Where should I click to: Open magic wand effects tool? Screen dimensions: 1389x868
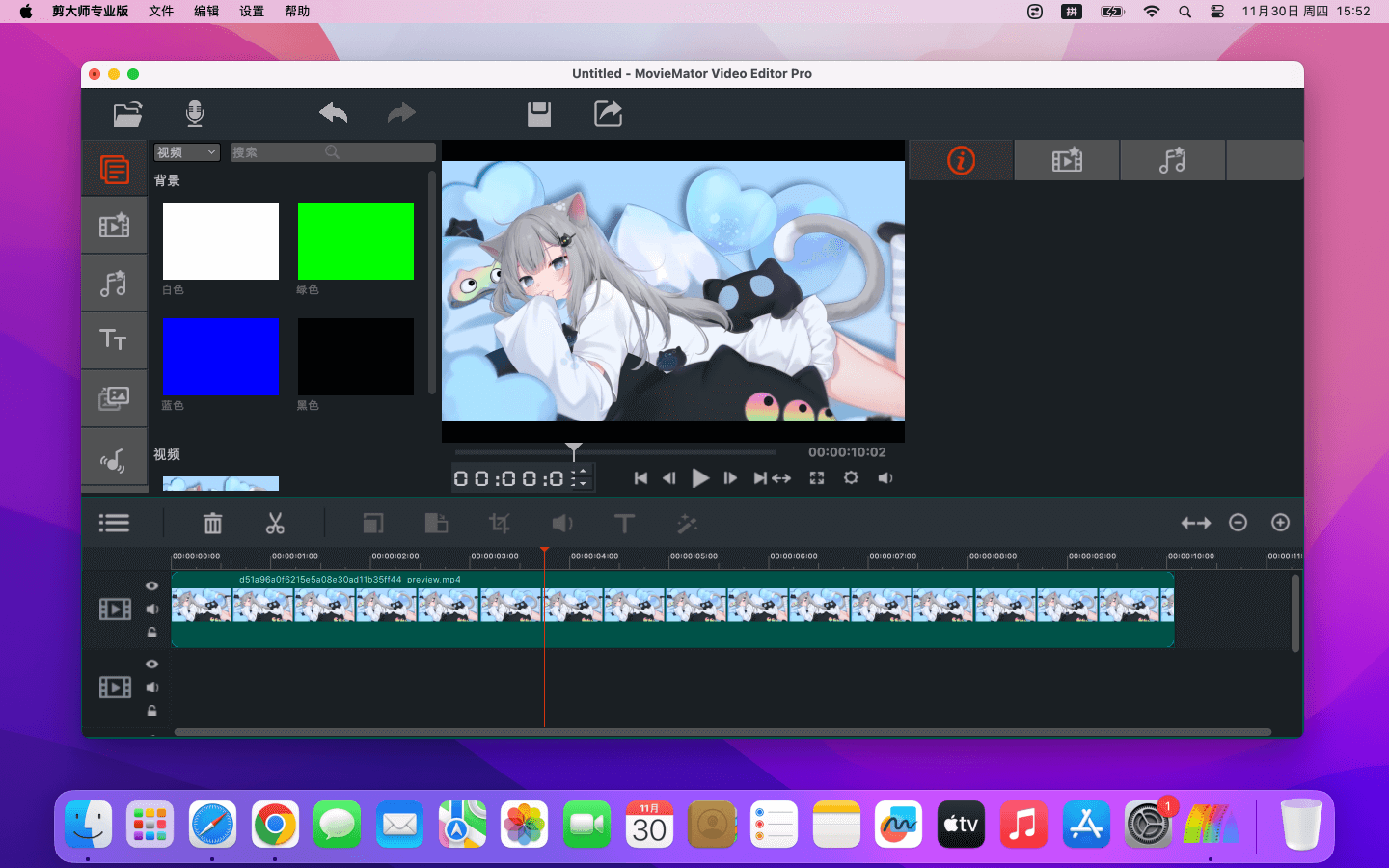click(x=687, y=523)
